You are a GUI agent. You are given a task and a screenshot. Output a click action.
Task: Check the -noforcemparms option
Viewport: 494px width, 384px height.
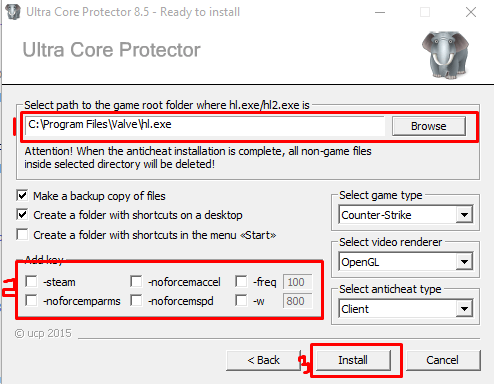(31, 301)
